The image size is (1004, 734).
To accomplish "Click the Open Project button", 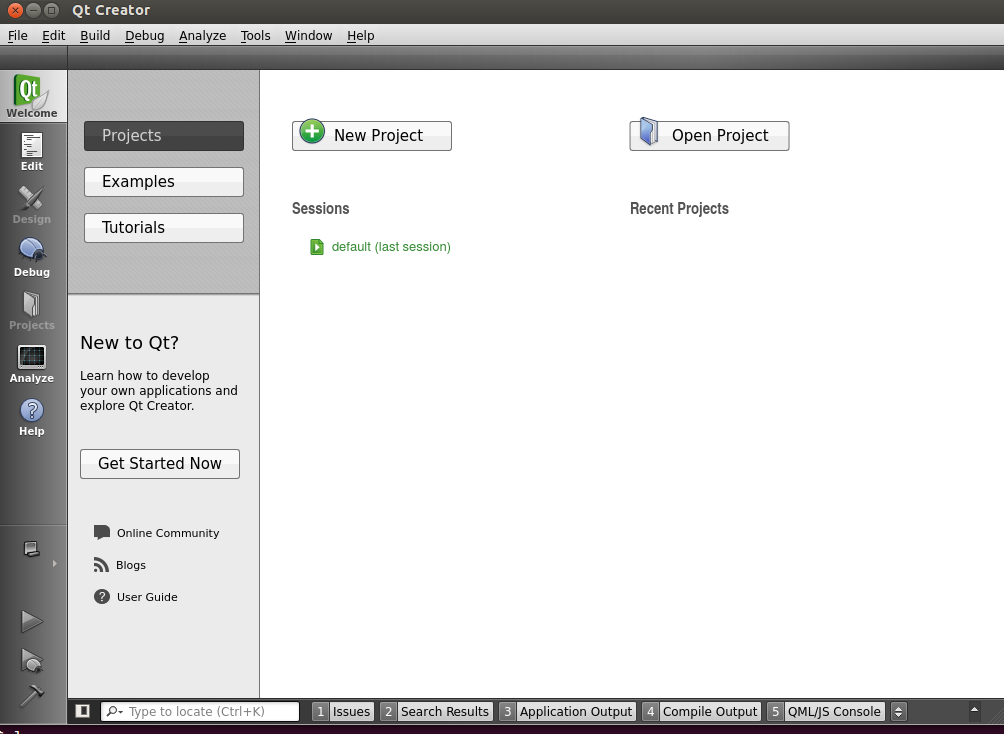I will click(x=709, y=136).
